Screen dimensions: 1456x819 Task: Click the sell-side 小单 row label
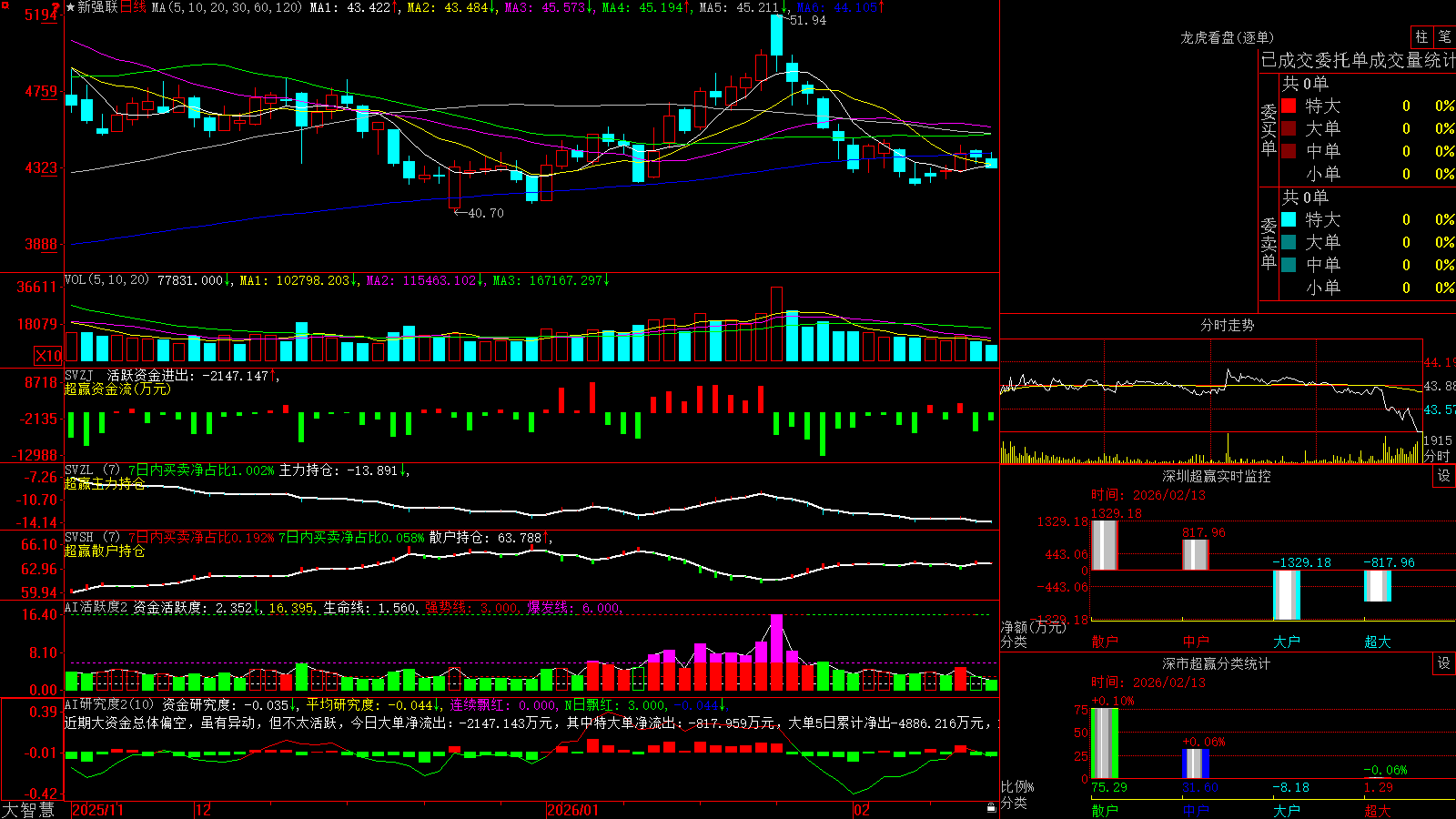[1323, 288]
